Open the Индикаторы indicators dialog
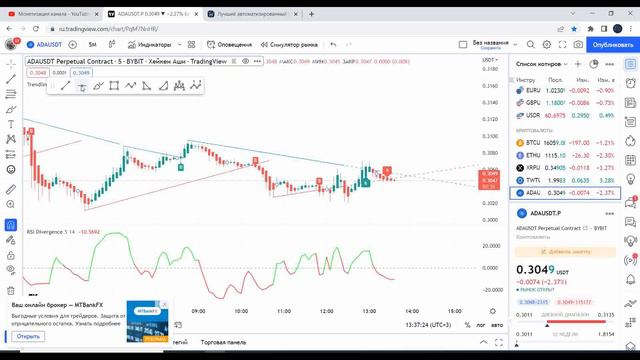Viewport: 640px width, 360px height. coord(149,44)
